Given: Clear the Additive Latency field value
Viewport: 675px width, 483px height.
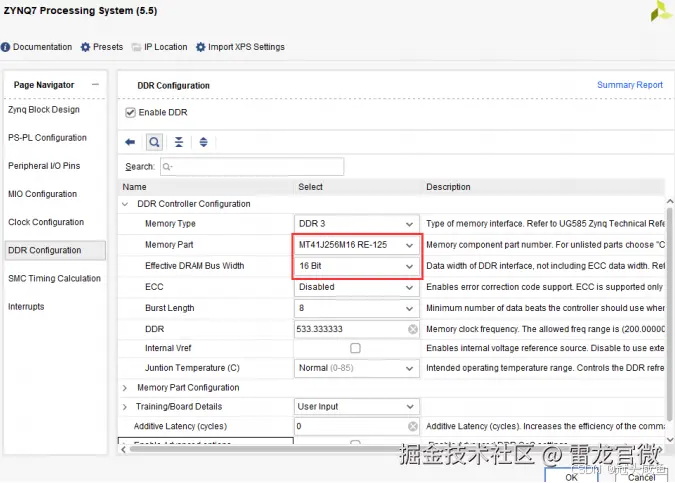Looking at the screenshot, I should coord(412,426).
